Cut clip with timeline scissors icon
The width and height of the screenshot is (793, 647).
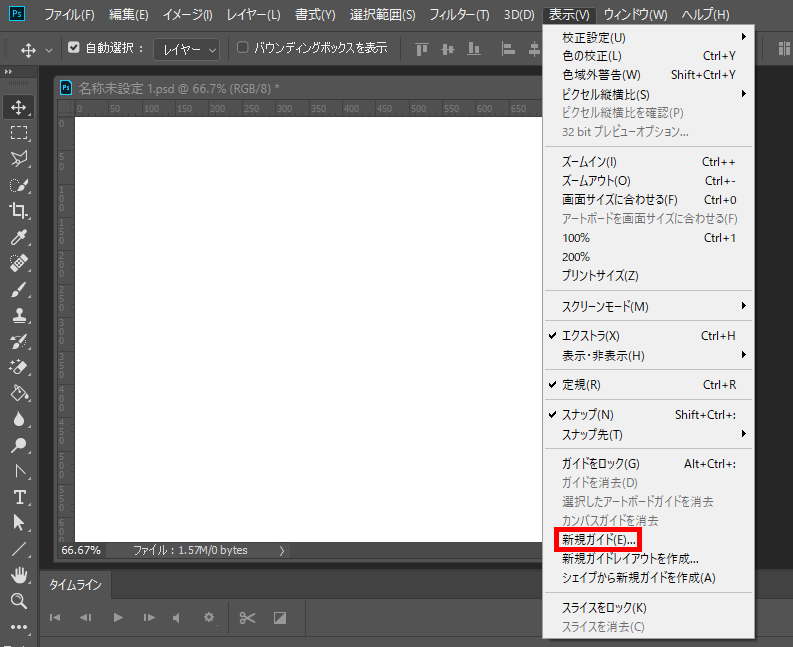click(x=247, y=618)
